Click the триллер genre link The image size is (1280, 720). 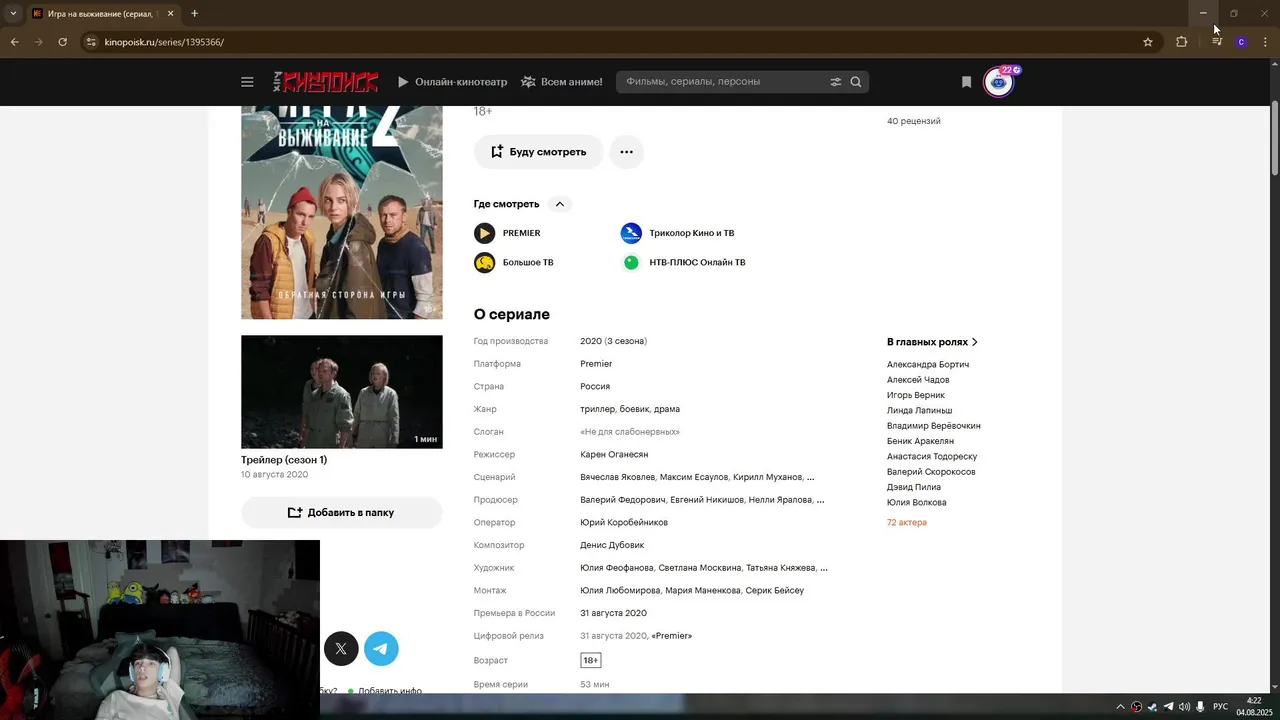597,409
